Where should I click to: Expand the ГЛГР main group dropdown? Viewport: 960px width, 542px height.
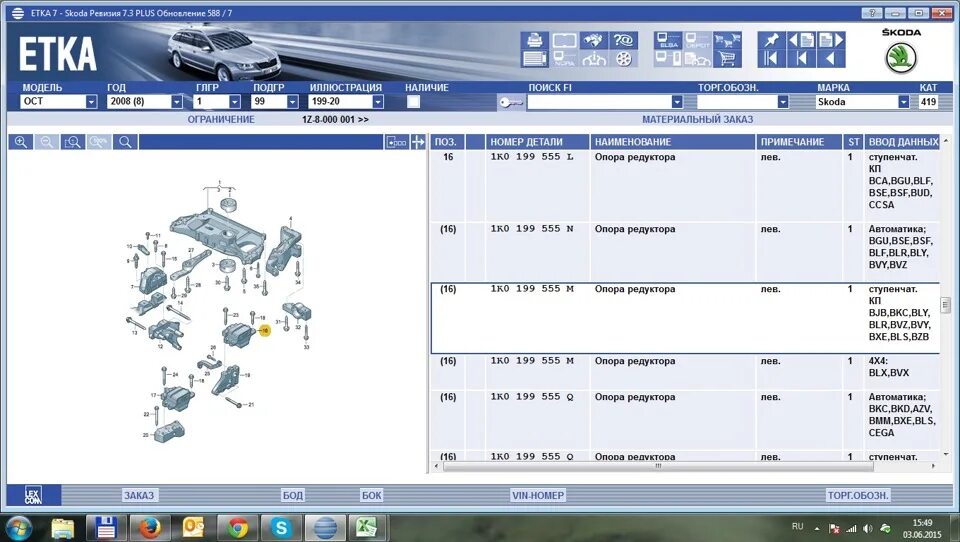(x=234, y=102)
